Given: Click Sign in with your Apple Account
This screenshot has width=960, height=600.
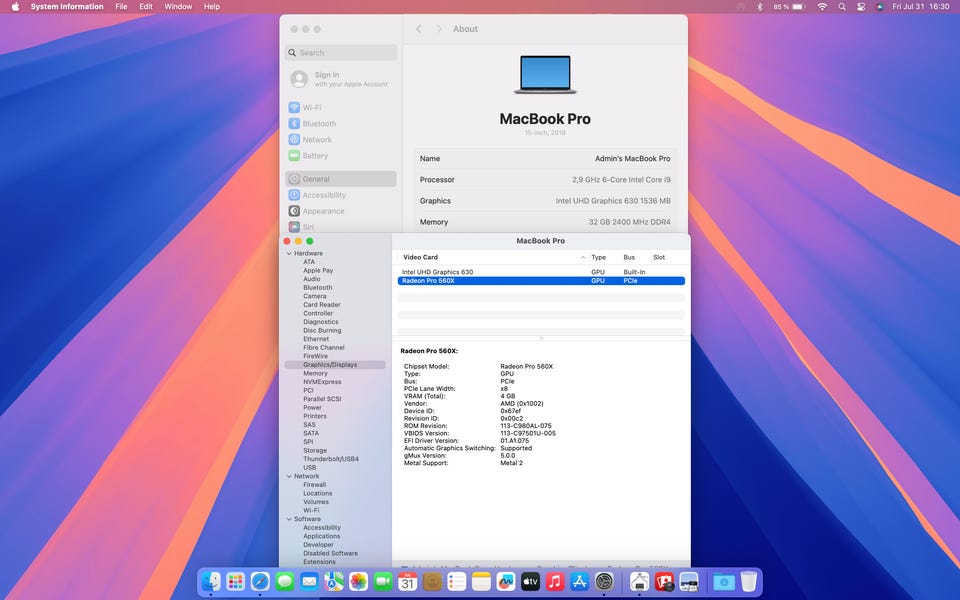Looking at the screenshot, I should pos(340,79).
